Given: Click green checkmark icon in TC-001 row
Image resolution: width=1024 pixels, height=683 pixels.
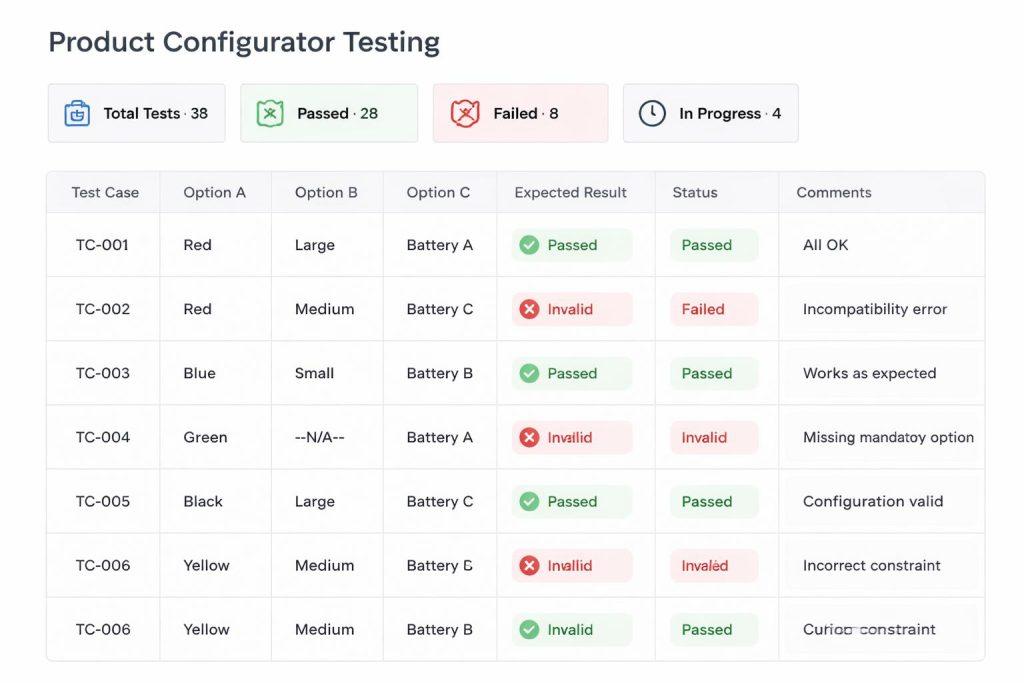Looking at the screenshot, I should [529, 245].
